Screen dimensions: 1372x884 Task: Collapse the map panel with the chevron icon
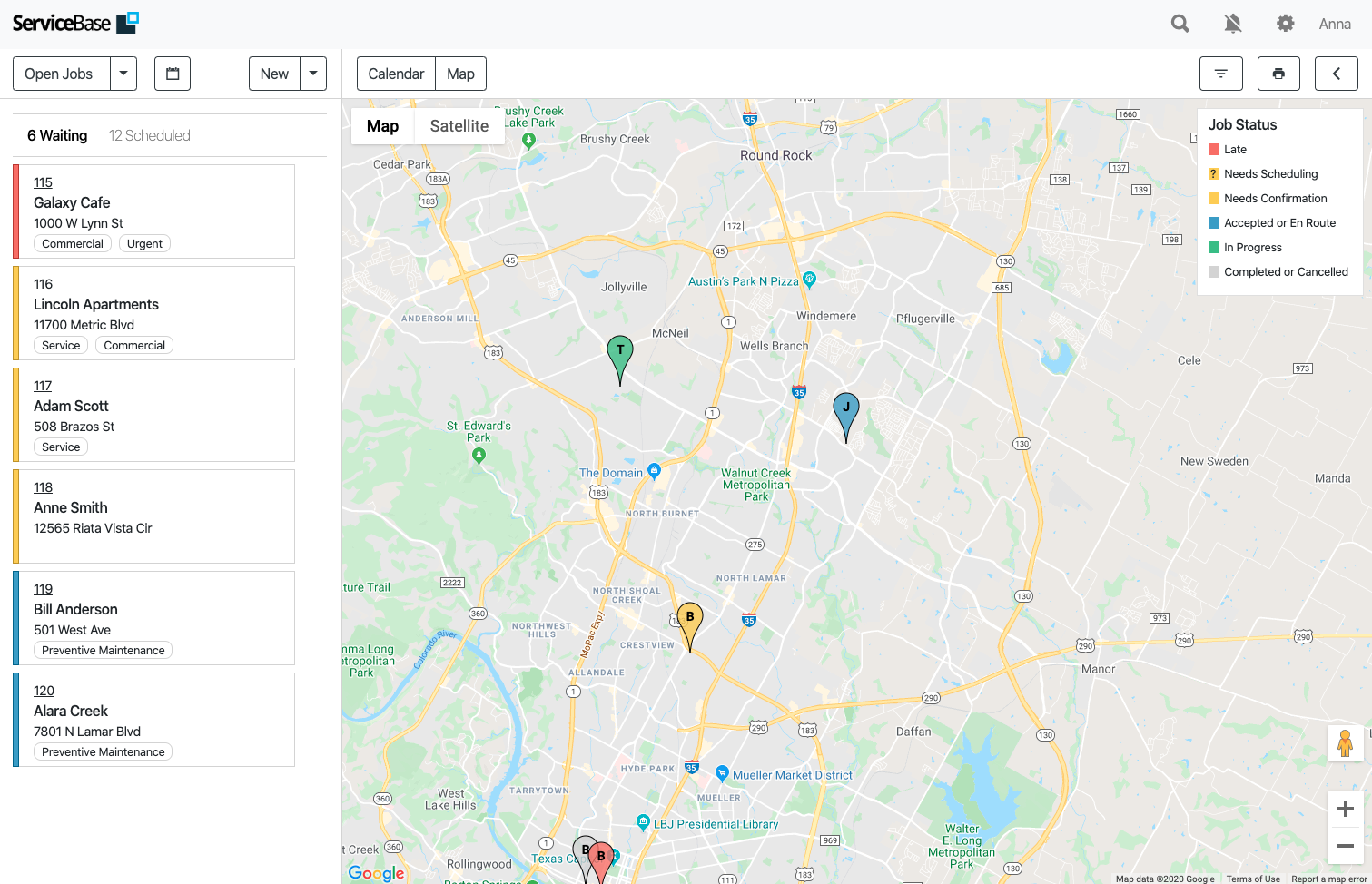[x=1336, y=74]
